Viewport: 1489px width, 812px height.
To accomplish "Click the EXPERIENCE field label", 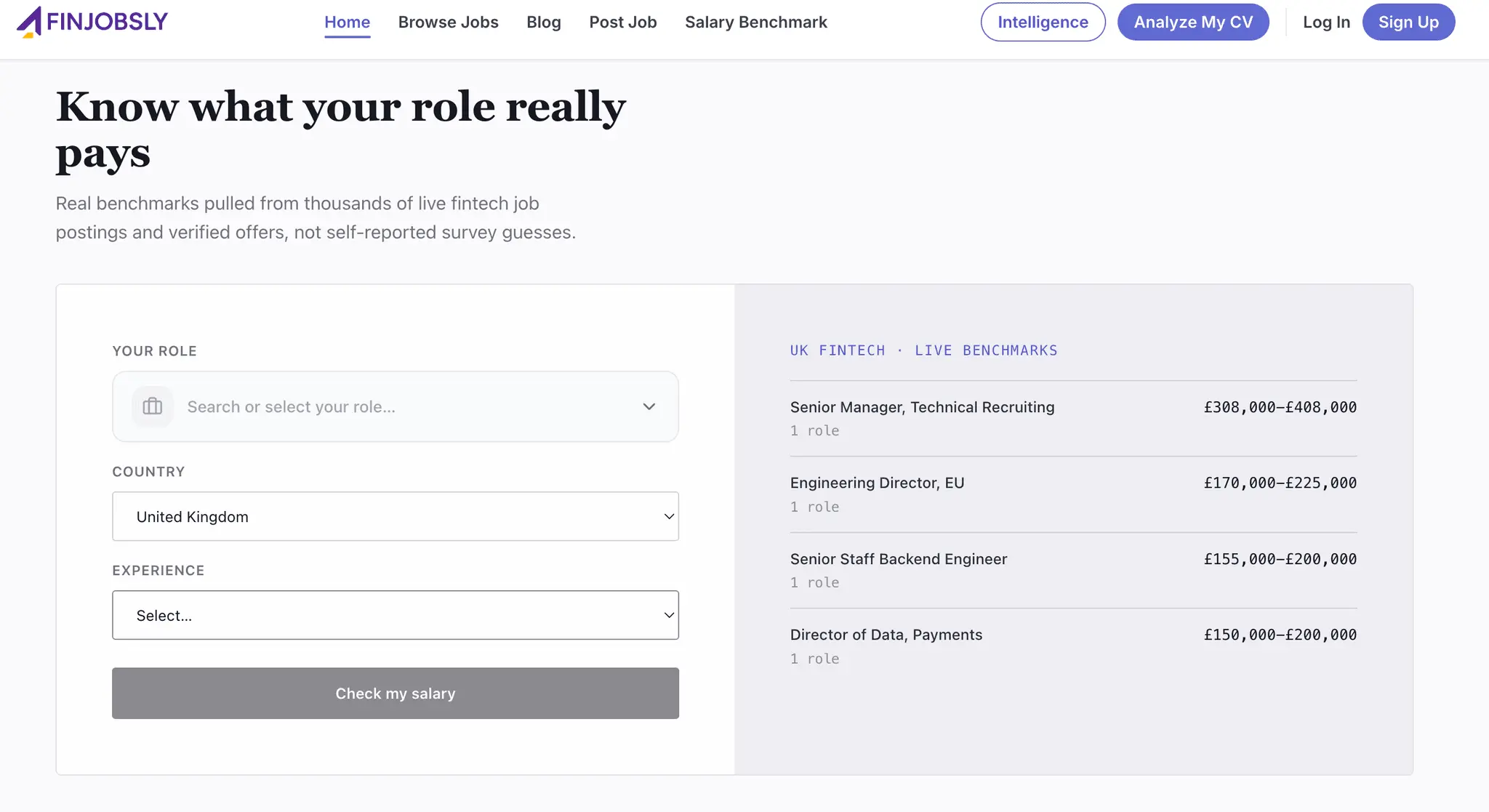I will pos(158,571).
